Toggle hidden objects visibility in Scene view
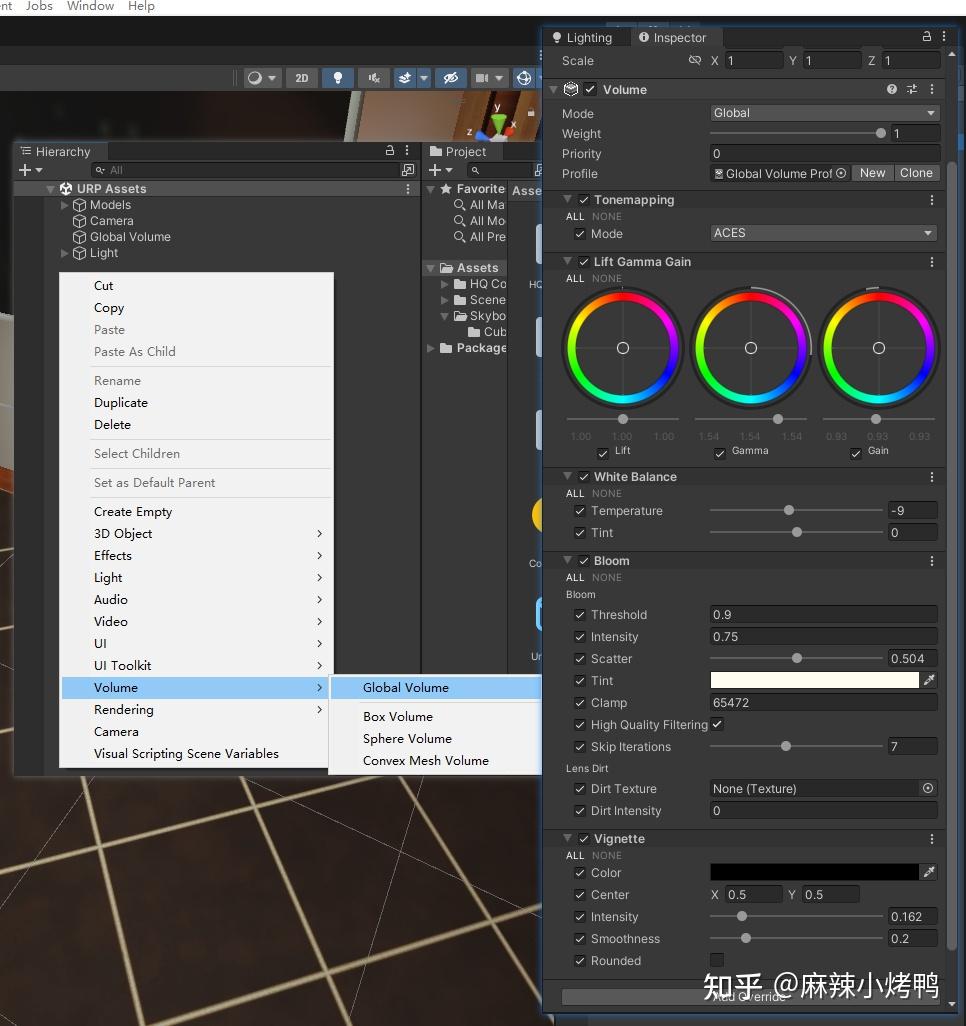The image size is (966, 1026). (x=451, y=78)
